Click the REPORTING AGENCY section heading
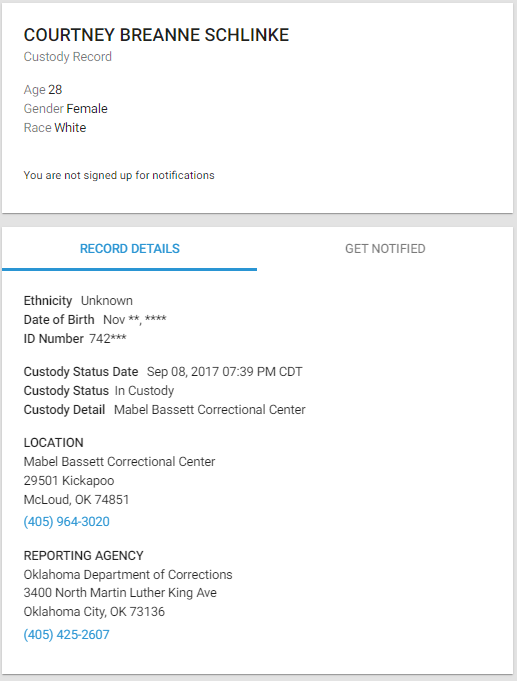The height and width of the screenshot is (681, 517). tap(83, 555)
